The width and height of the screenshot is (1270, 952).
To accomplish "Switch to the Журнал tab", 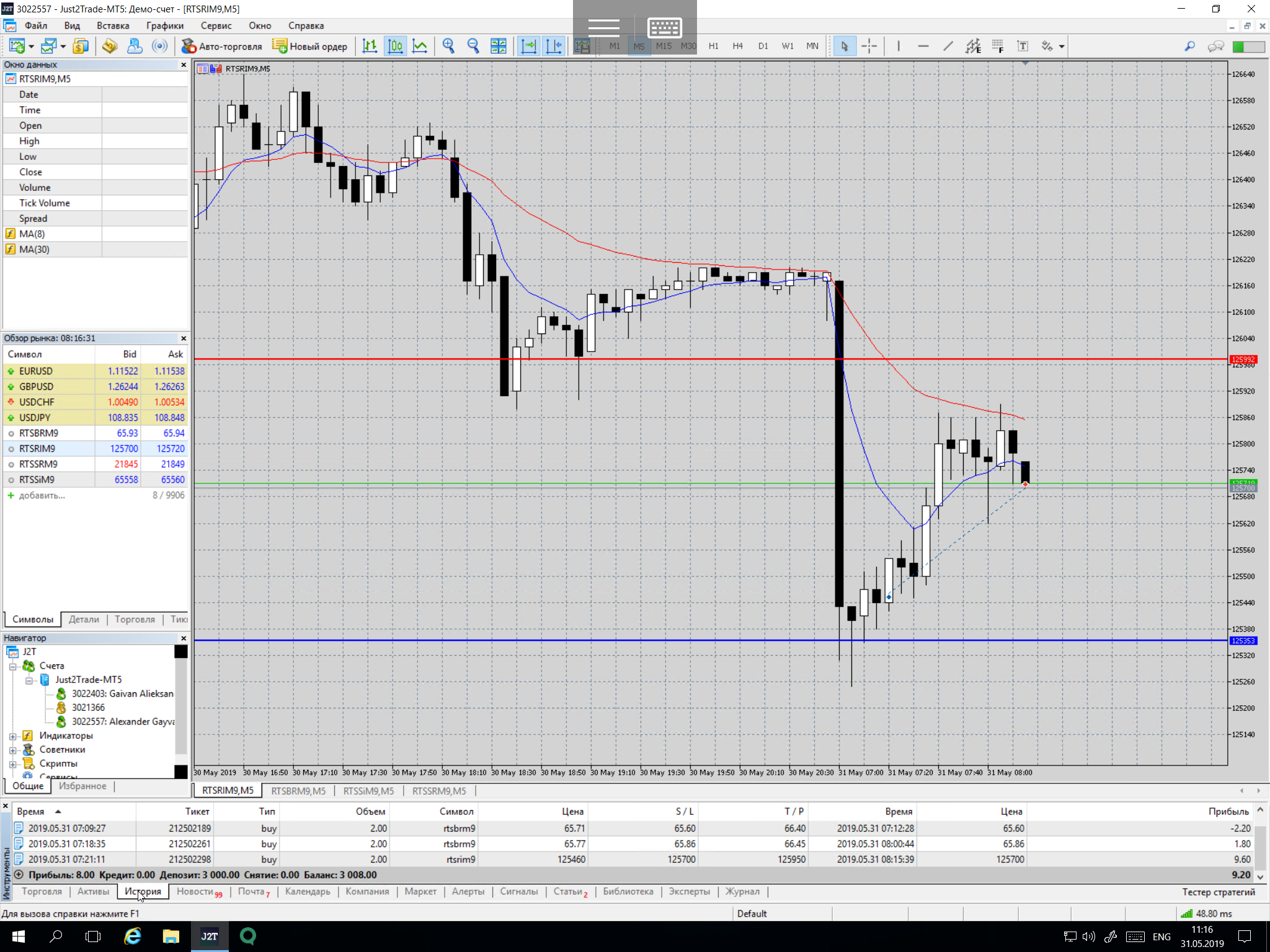I will click(742, 891).
